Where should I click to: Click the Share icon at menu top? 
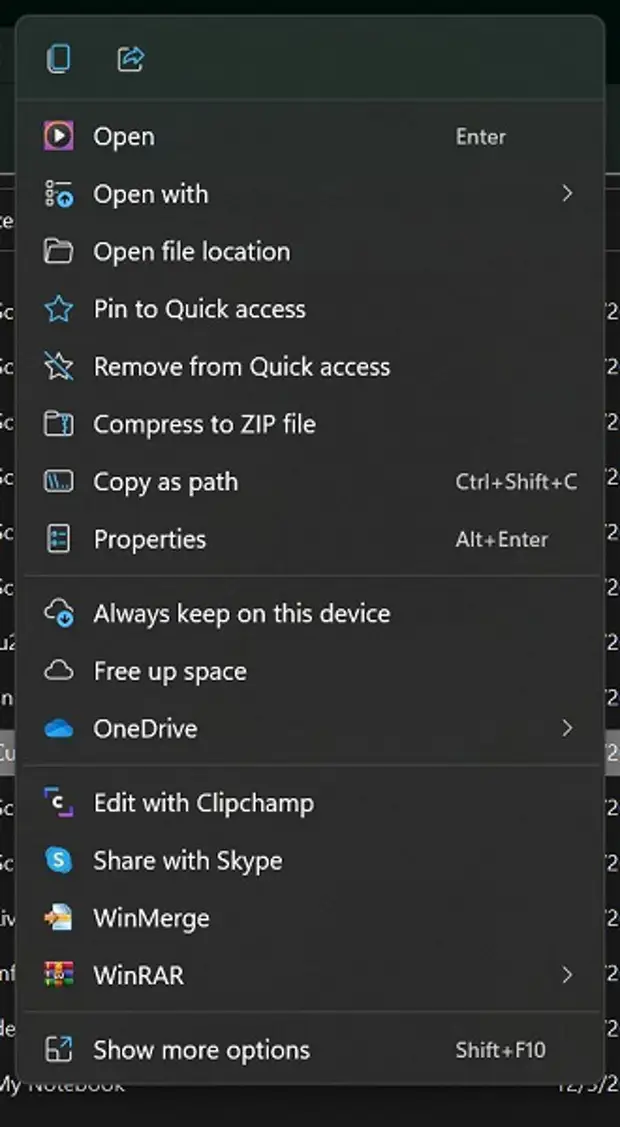[x=131, y=59]
